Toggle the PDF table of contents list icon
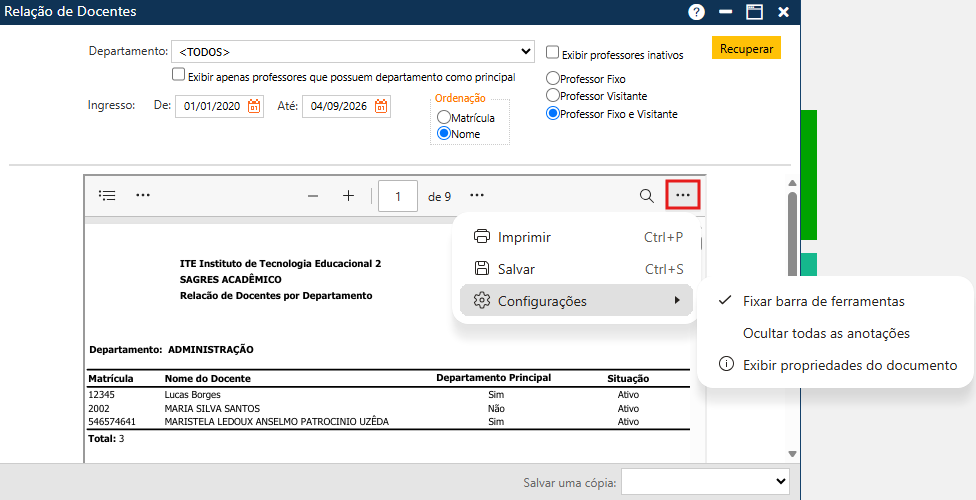The width and height of the screenshot is (976, 500). point(107,196)
